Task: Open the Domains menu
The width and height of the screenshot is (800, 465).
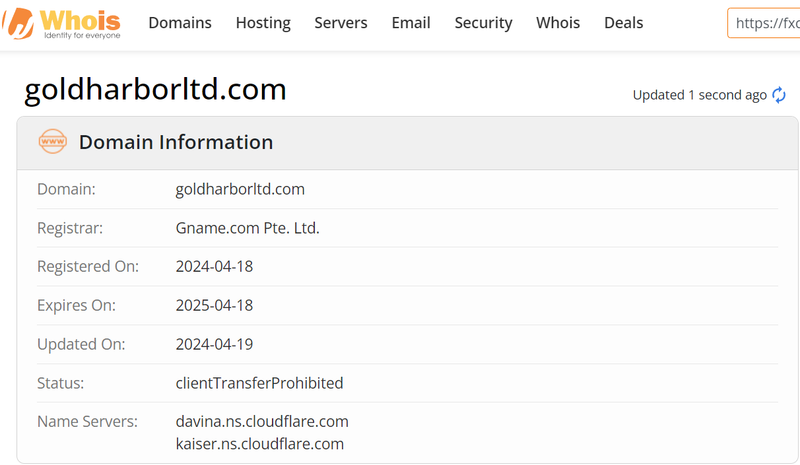Action: (x=180, y=23)
